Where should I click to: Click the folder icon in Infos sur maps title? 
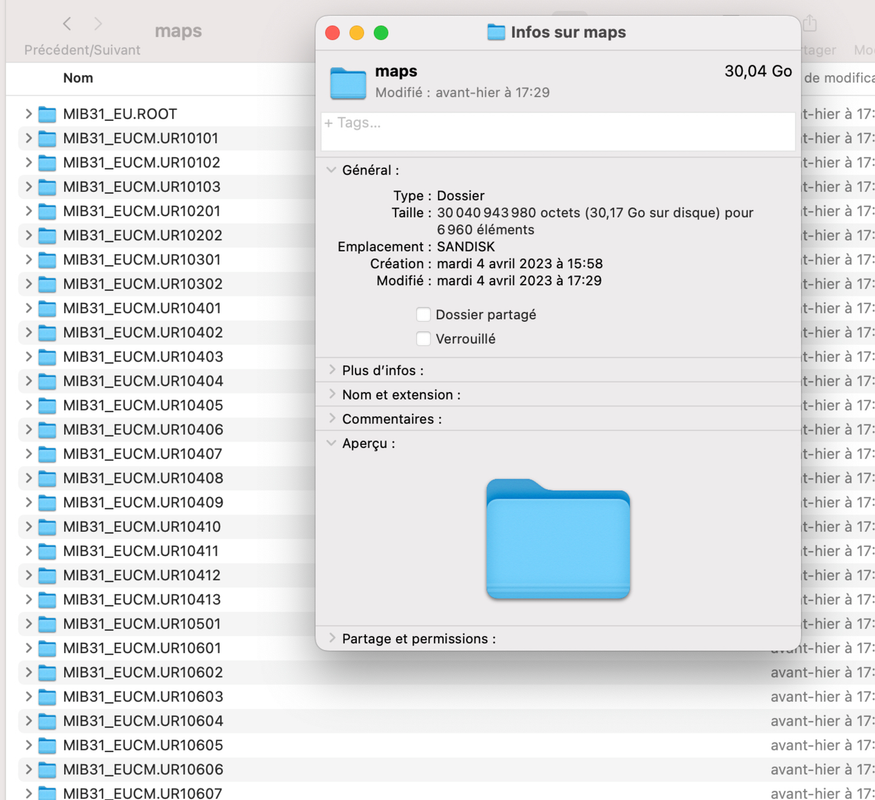coord(496,32)
